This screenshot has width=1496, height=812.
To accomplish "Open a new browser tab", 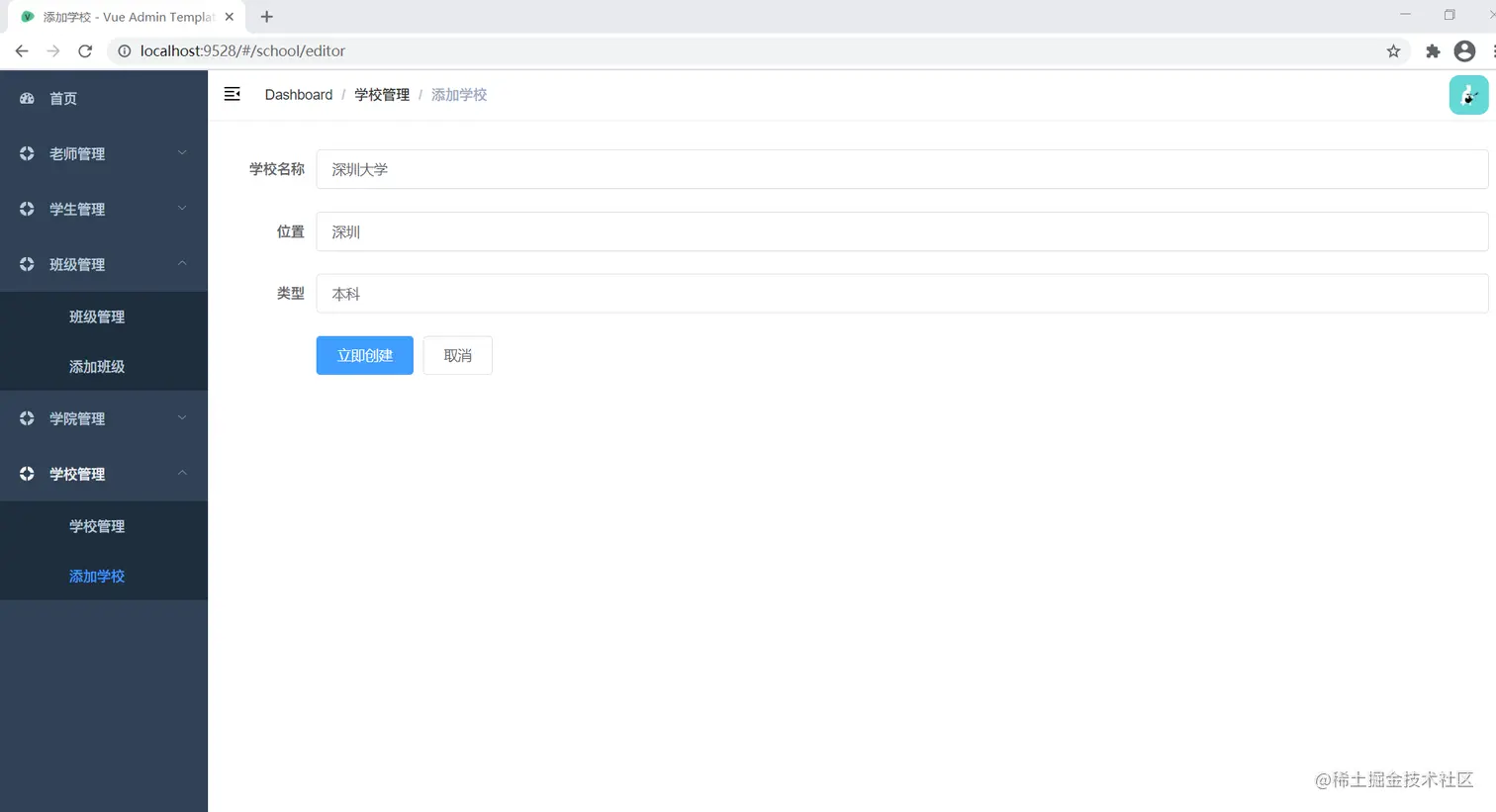I will tap(266, 17).
